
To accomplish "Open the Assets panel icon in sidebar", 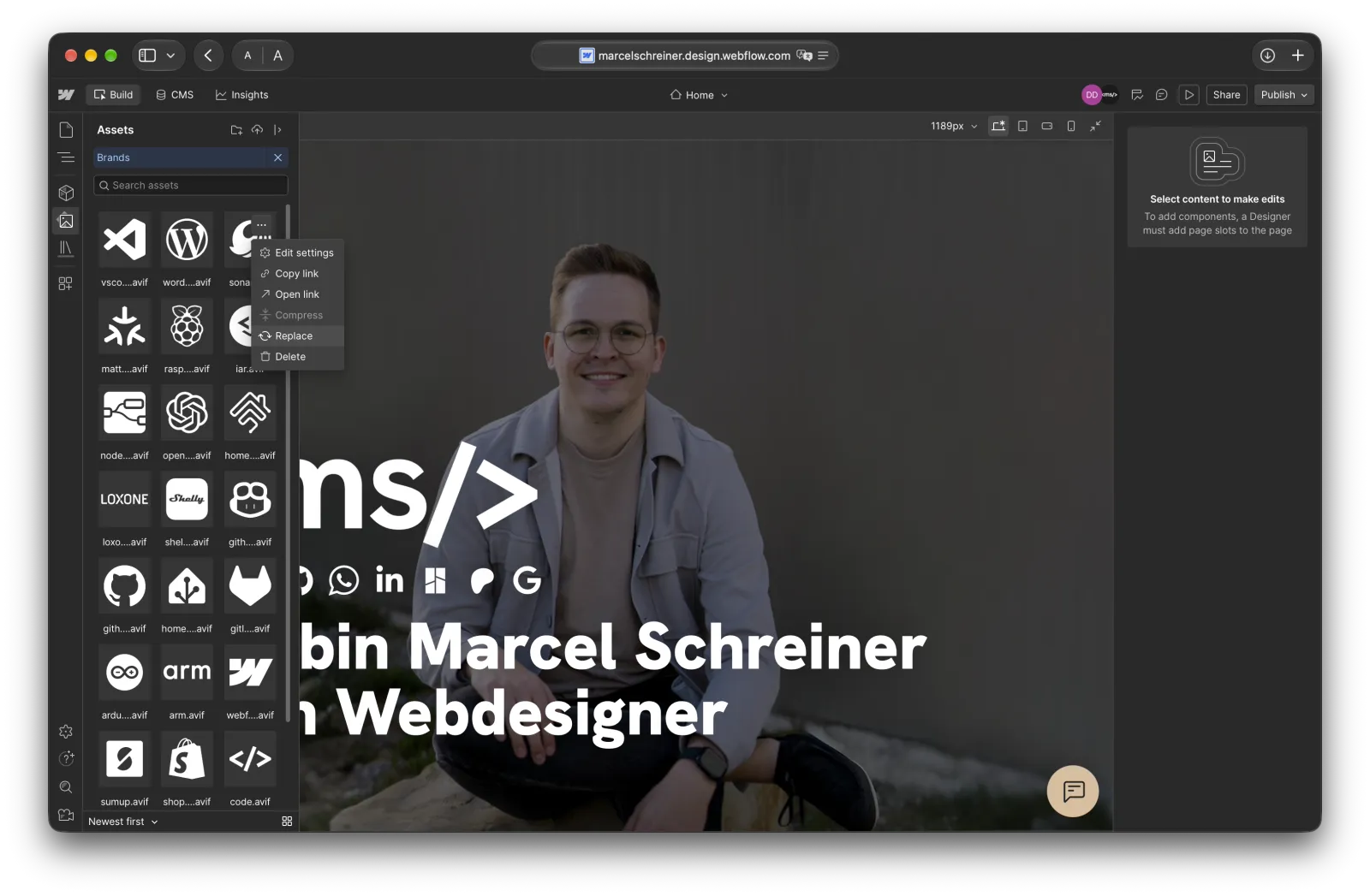I will point(66,221).
